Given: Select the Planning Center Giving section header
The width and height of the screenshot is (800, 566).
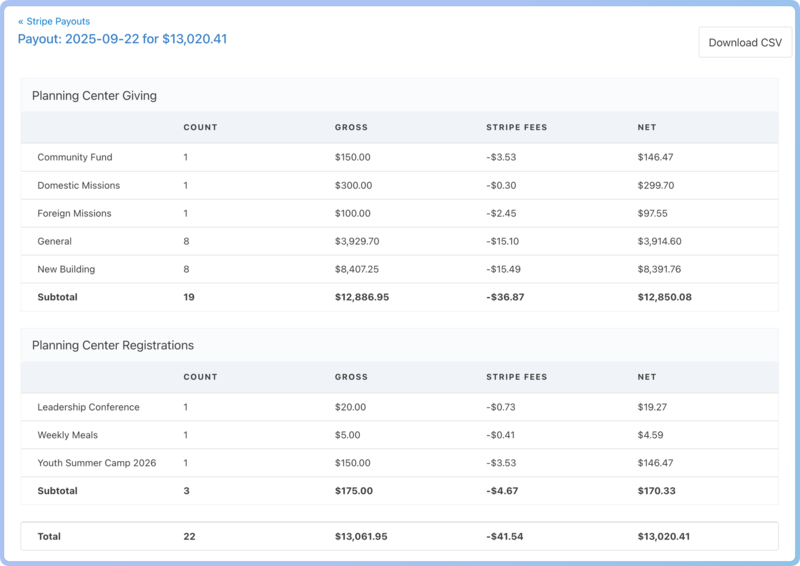Looking at the screenshot, I should click(94, 96).
